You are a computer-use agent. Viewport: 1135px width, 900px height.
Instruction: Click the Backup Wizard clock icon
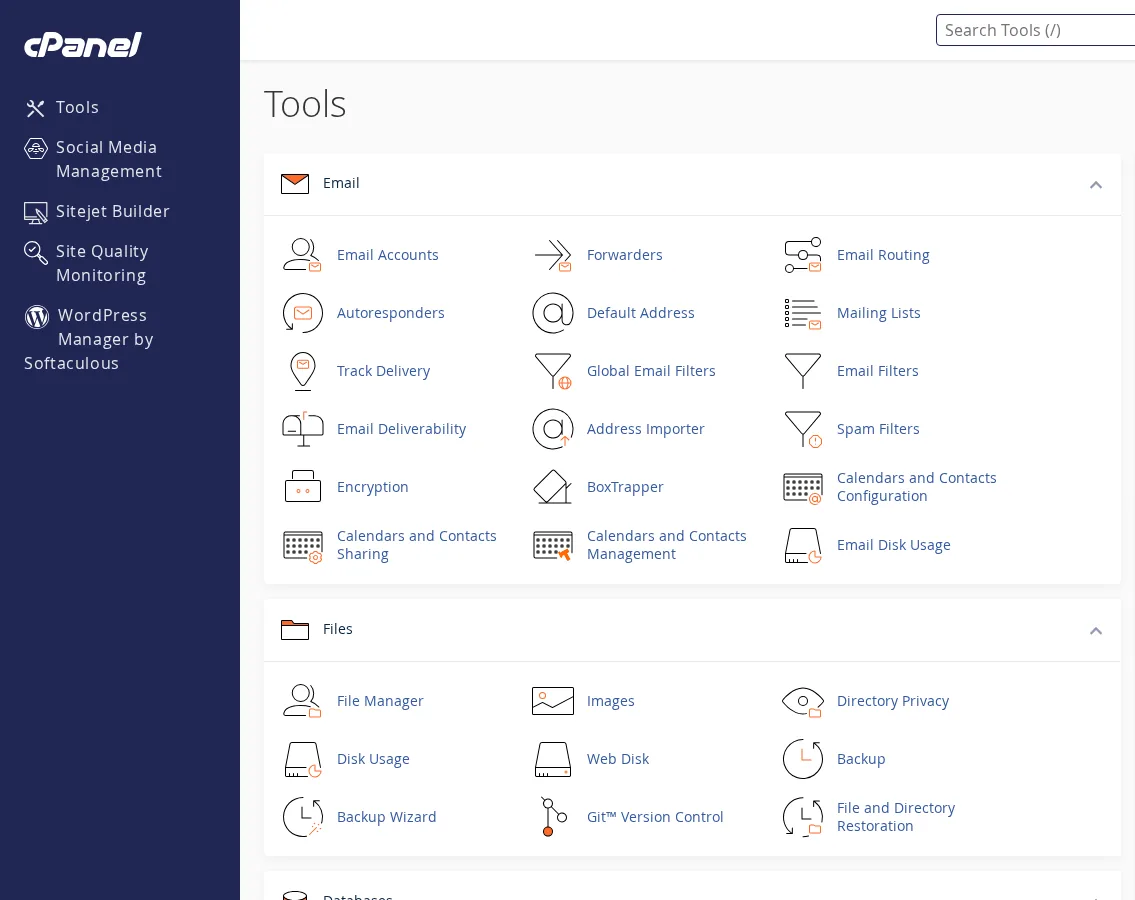302,817
